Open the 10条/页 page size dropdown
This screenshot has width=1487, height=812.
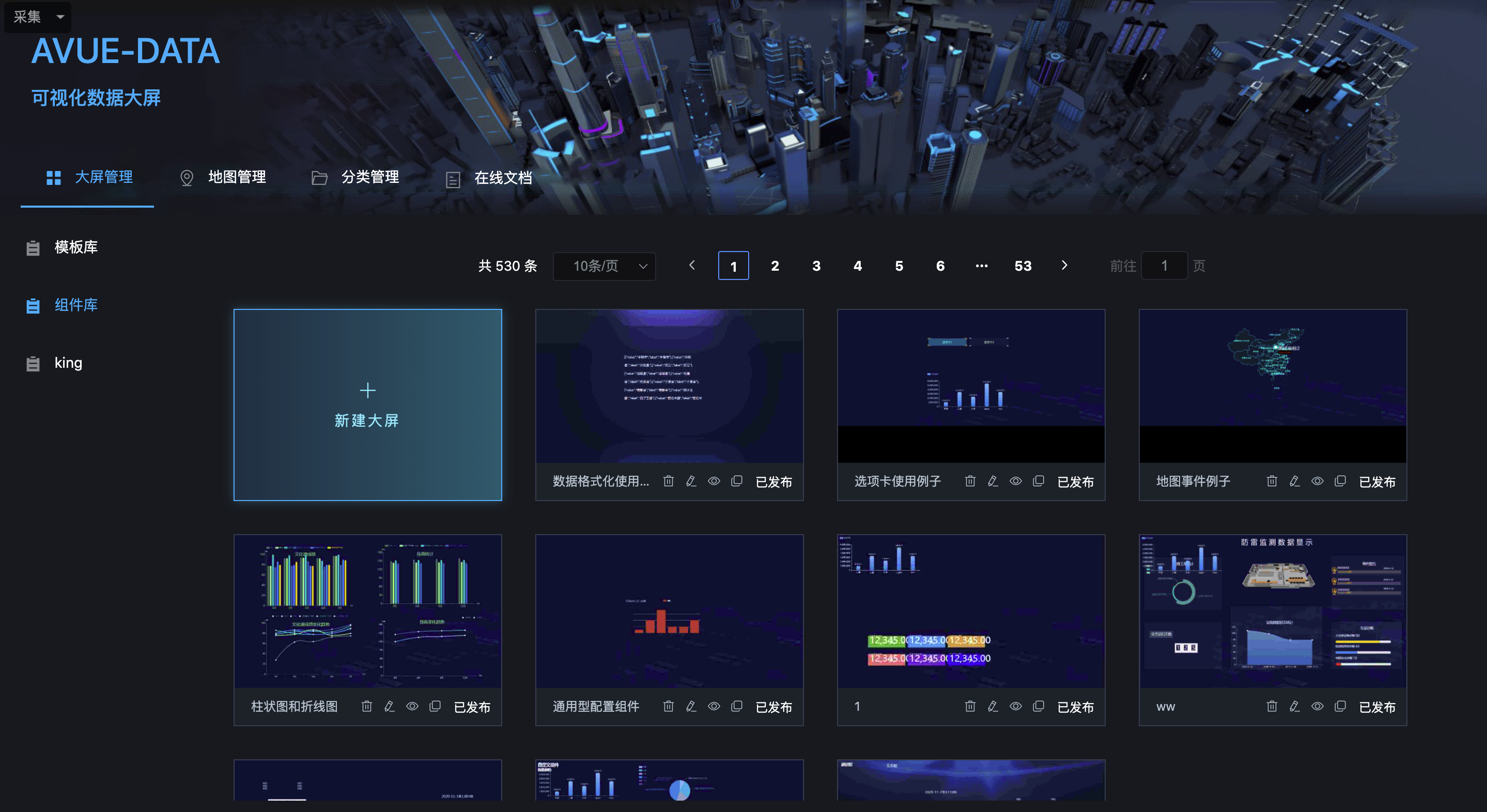point(604,266)
